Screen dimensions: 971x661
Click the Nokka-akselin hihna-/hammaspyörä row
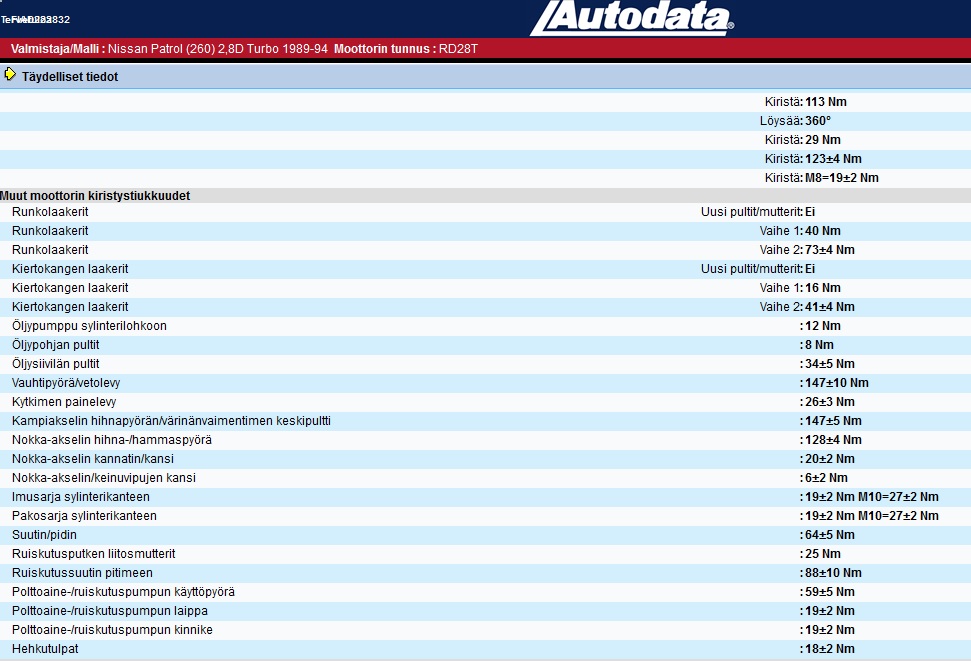[x=111, y=440]
